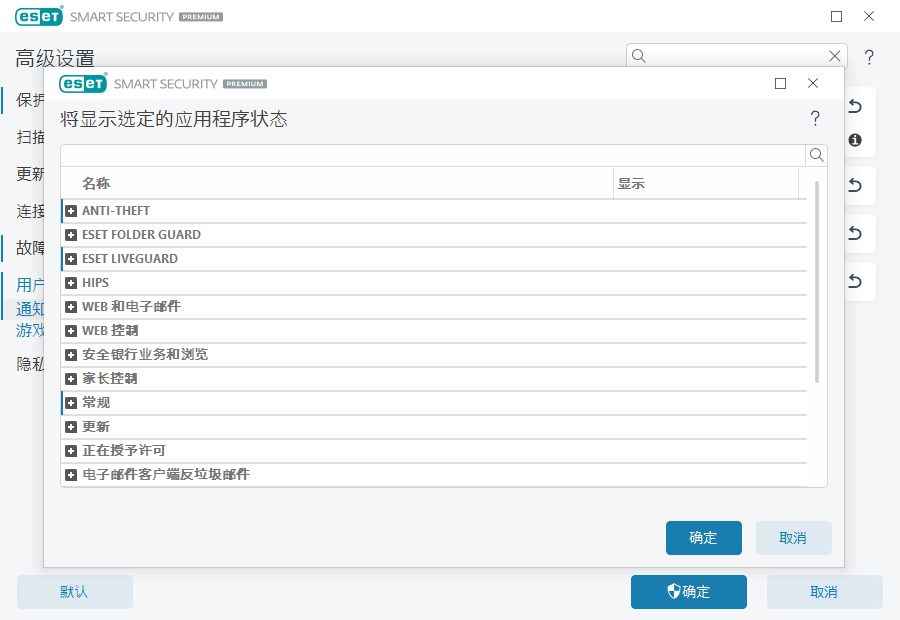Click the bottommost revert arrow icon

click(855, 282)
